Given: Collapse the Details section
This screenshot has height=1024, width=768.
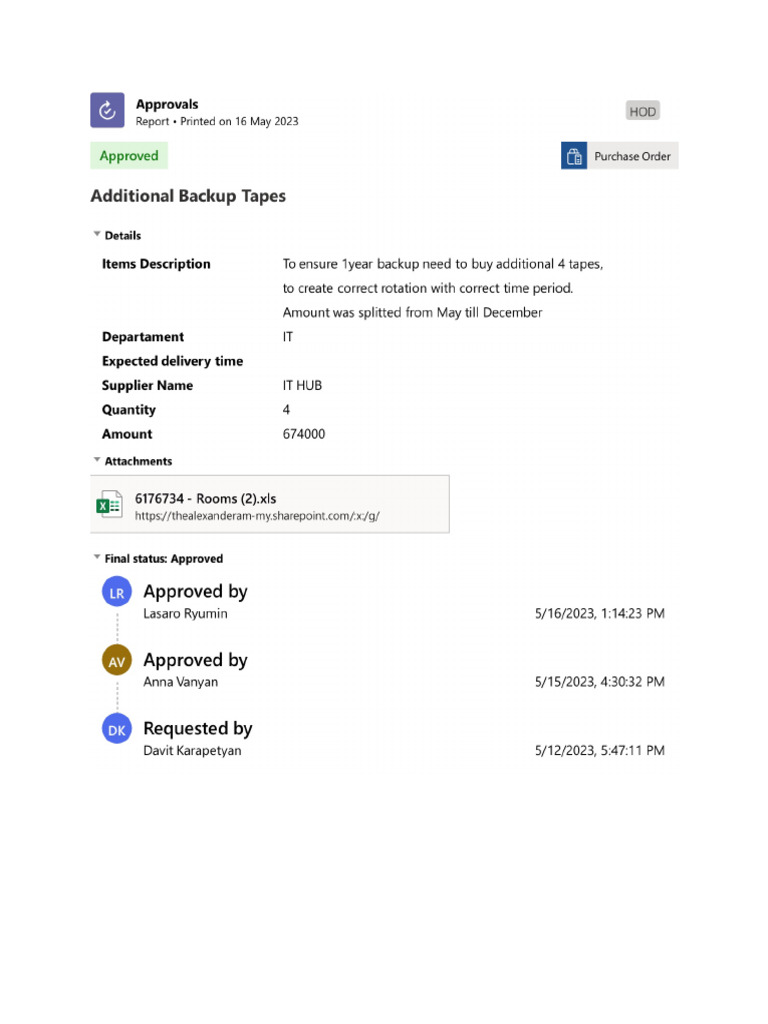Looking at the screenshot, I should (97, 235).
